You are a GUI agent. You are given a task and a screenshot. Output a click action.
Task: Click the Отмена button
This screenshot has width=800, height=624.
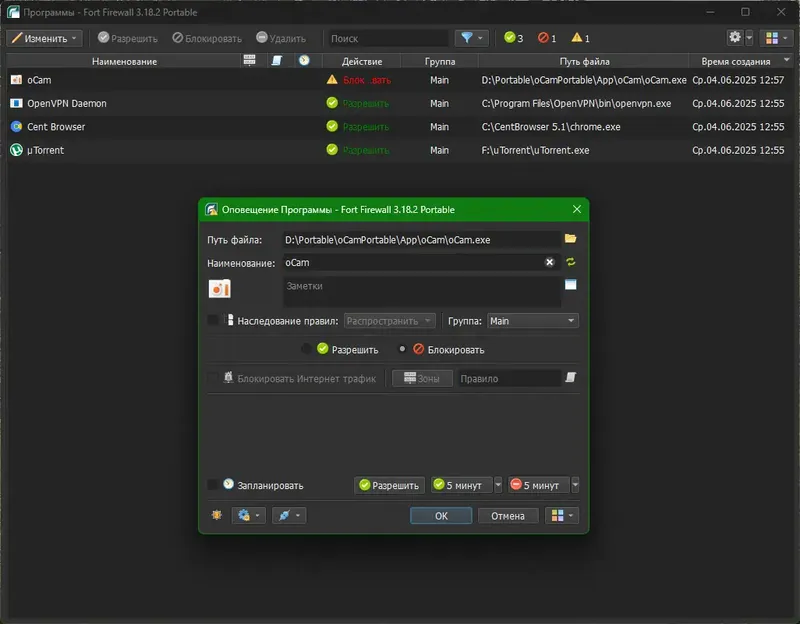click(x=508, y=516)
